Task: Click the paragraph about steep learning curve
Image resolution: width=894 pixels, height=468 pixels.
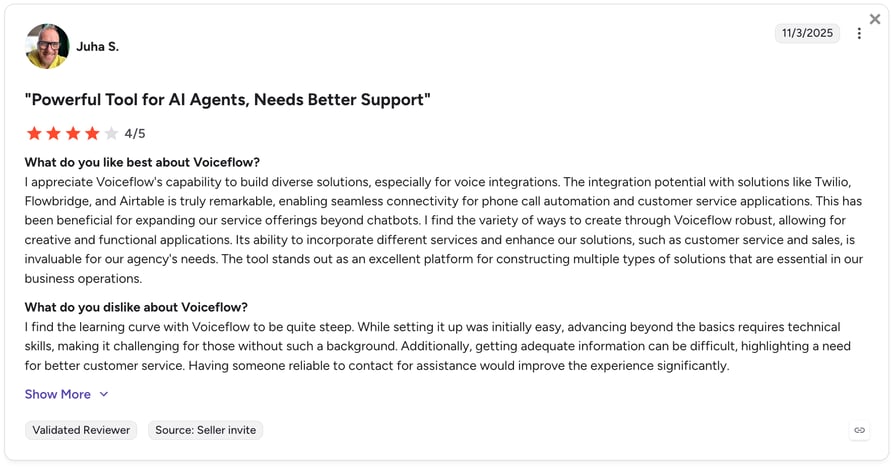Action: click(437, 346)
